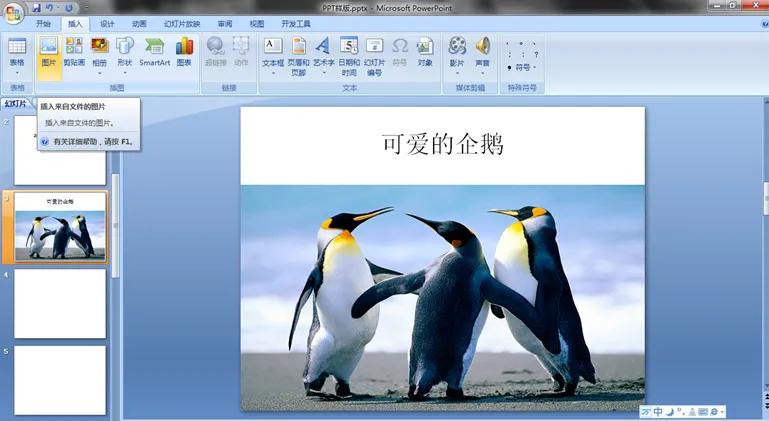This screenshot has width=769, height=421.
Task: Switch to the 开始 ribbon tab
Action: (x=43, y=24)
